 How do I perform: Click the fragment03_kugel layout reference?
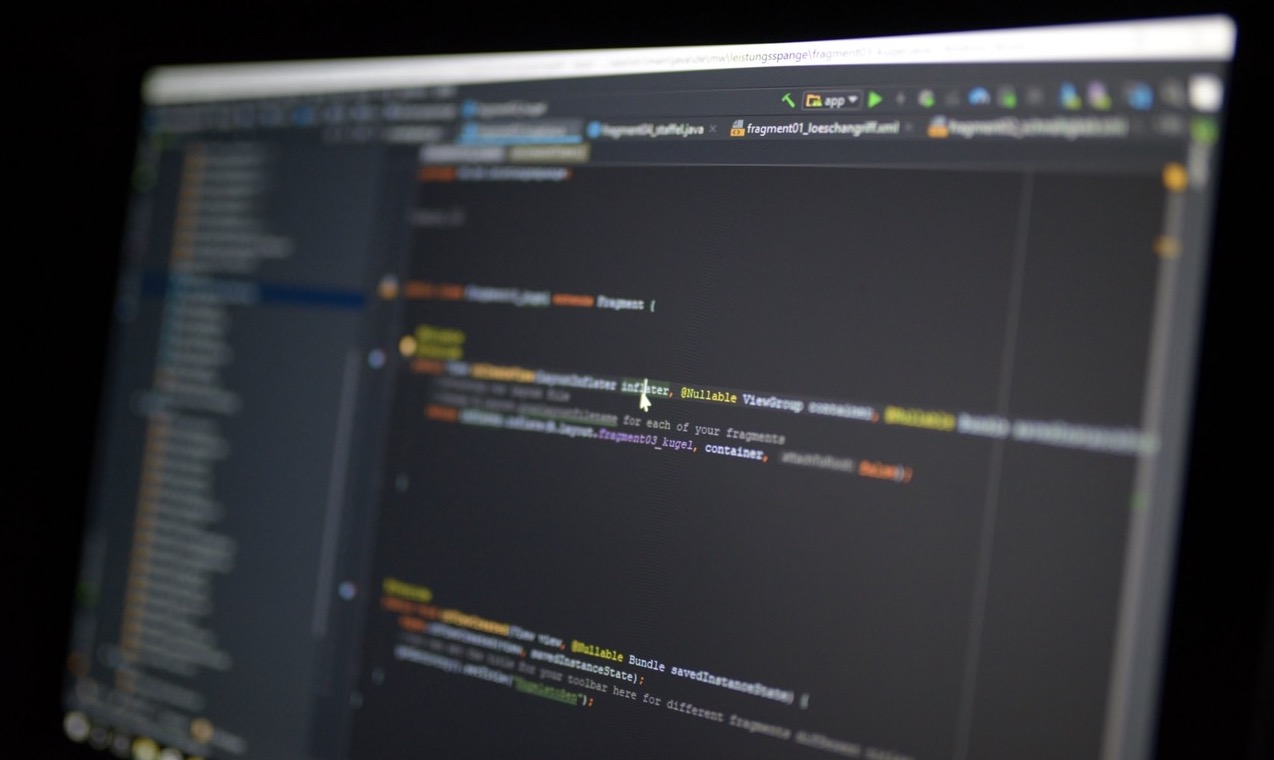(645, 439)
